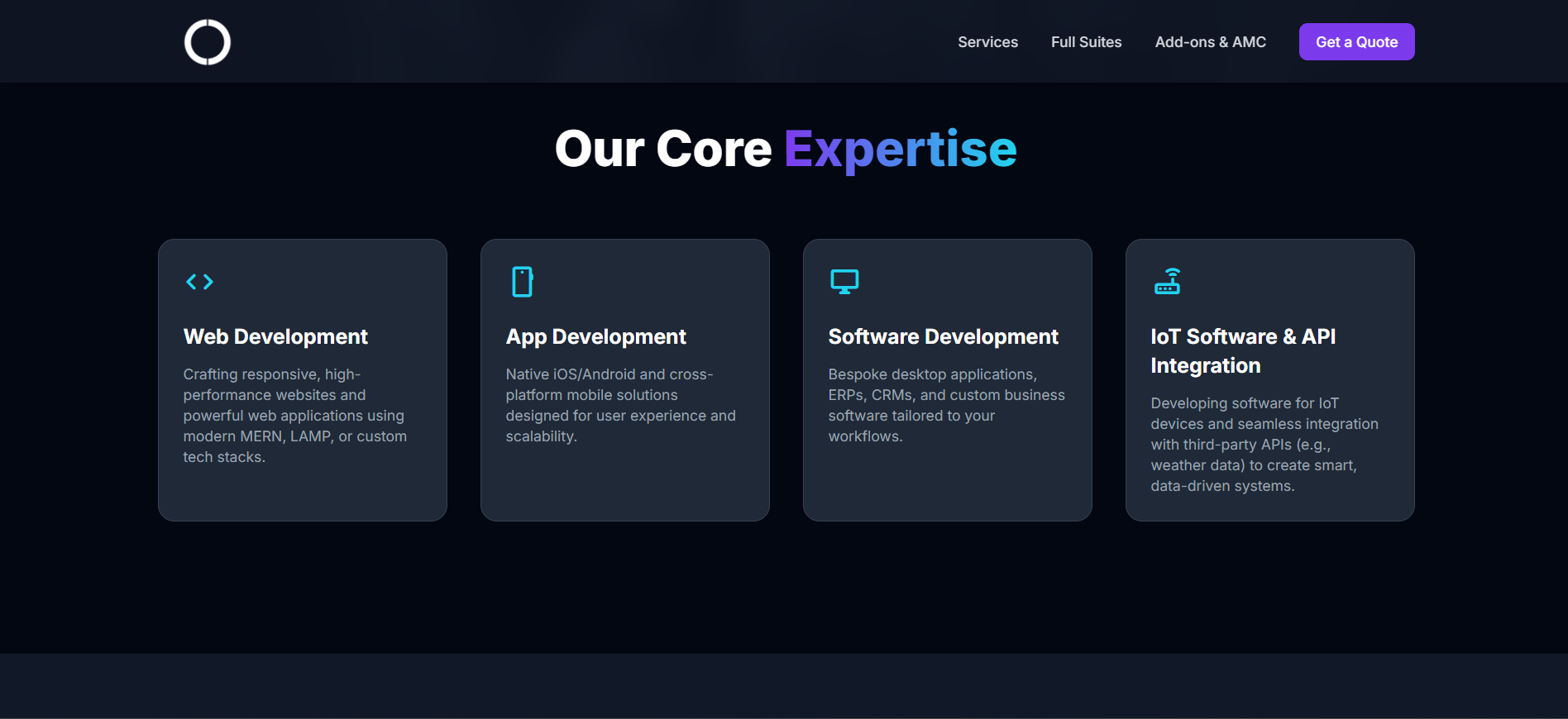The width and height of the screenshot is (1568, 719).
Task: Click the smartphone App Development icon
Action: pos(522,282)
